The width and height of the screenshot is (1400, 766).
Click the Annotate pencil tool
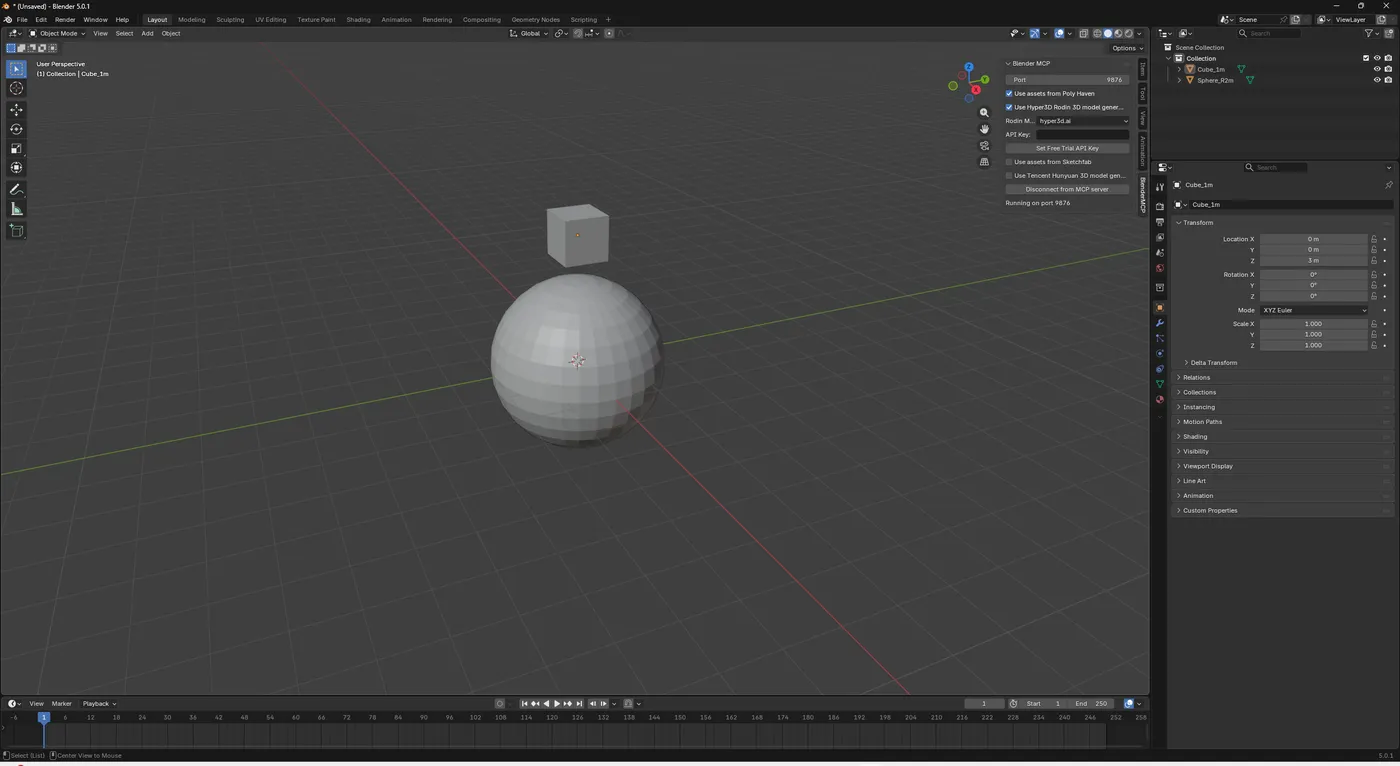[x=16, y=189]
